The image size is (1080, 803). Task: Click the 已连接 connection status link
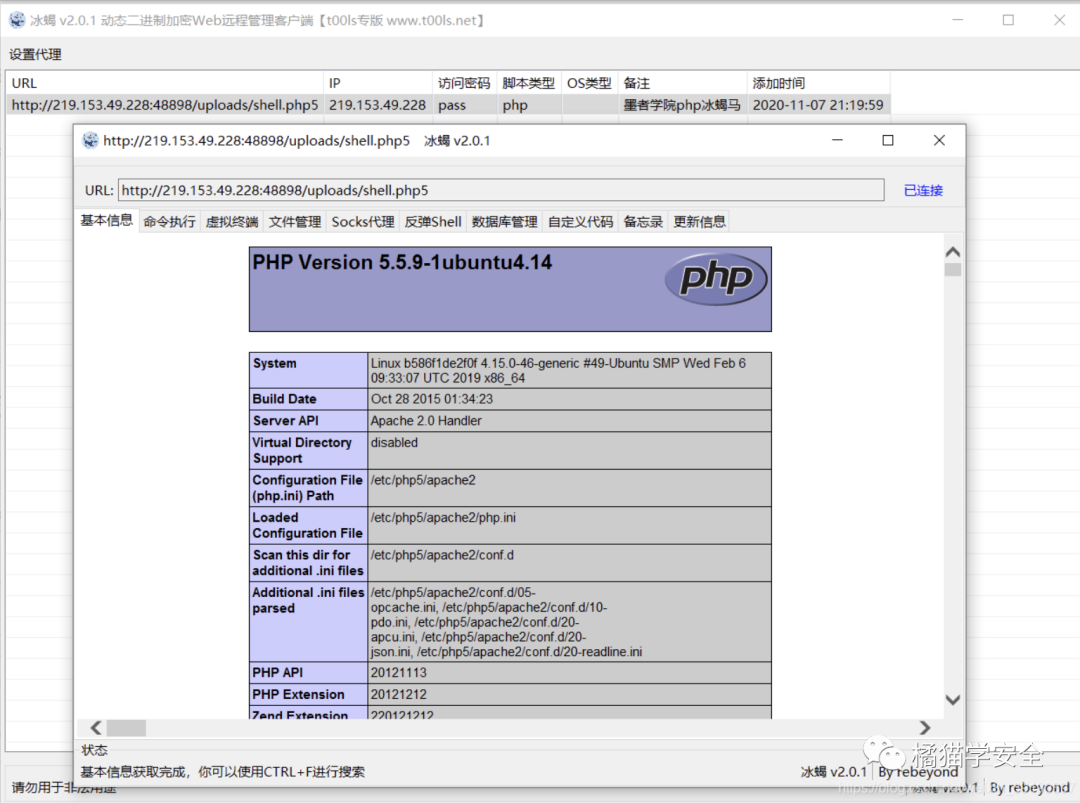(x=923, y=190)
